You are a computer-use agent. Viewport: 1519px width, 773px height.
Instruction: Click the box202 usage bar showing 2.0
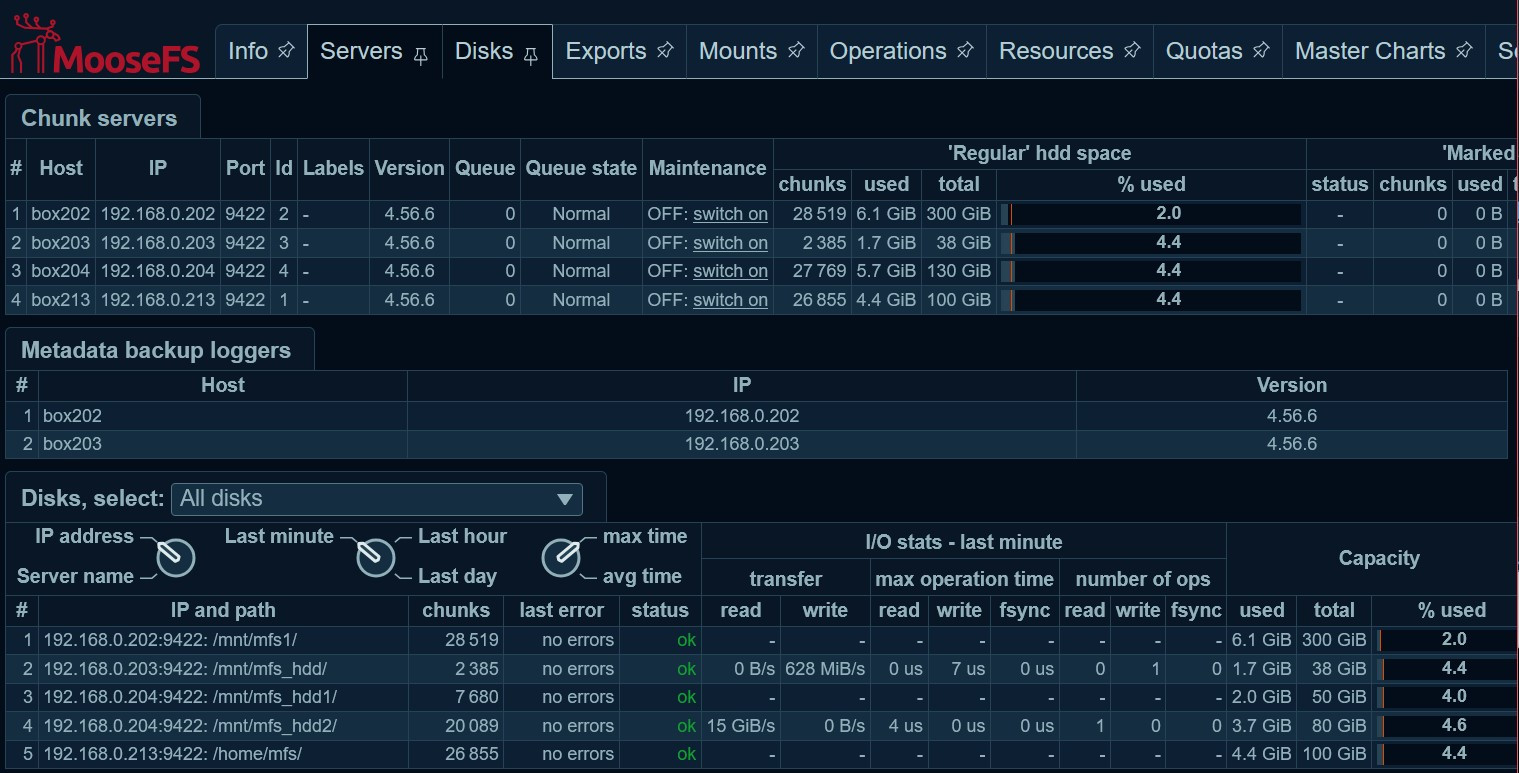[x=1151, y=214]
